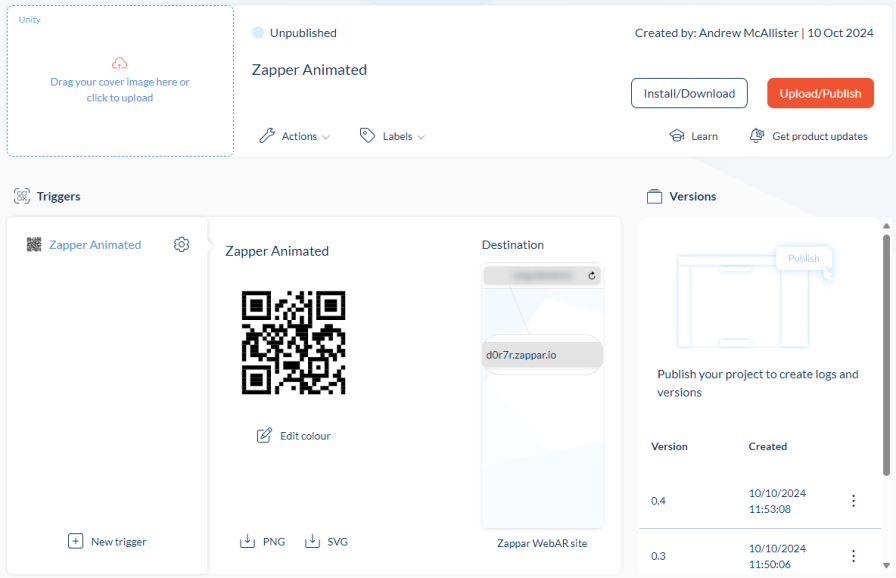Click the Edit colour pencil icon
Viewport: 896px width, 578px height.
click(264, 435)
